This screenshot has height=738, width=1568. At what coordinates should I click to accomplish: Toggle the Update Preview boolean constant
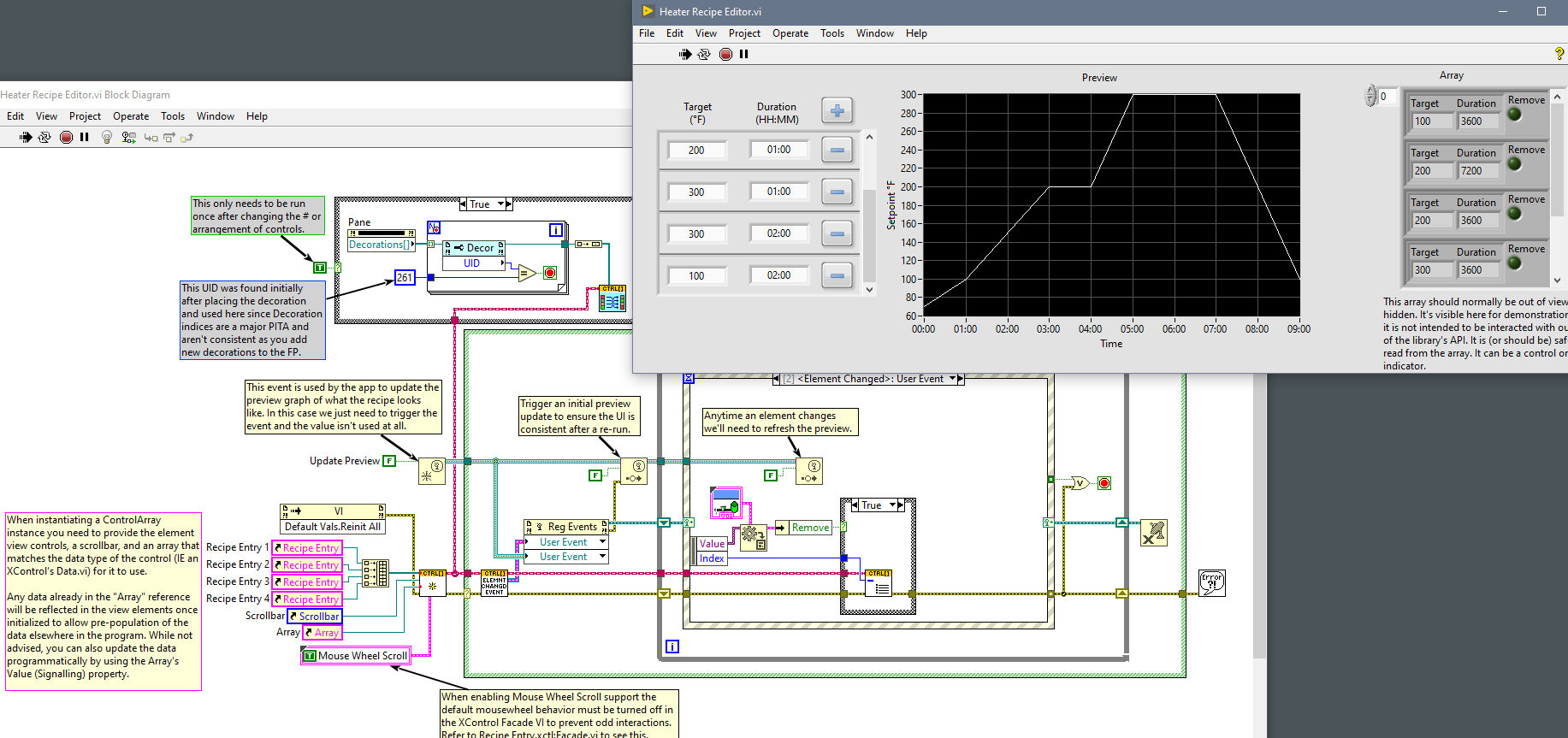pos(389,461)
